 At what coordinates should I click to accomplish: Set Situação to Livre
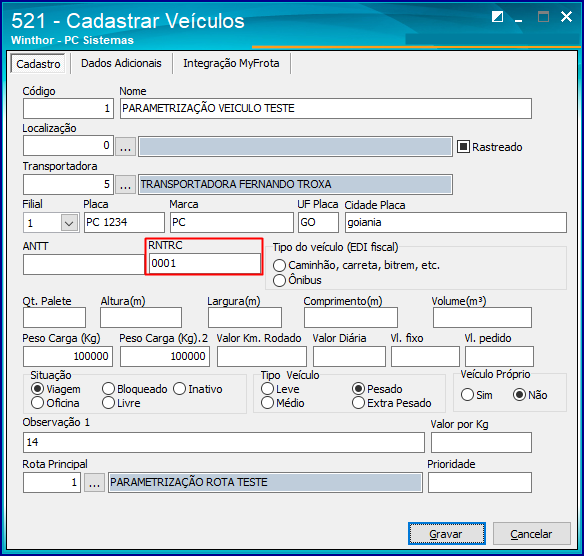[x=108, y=403]
